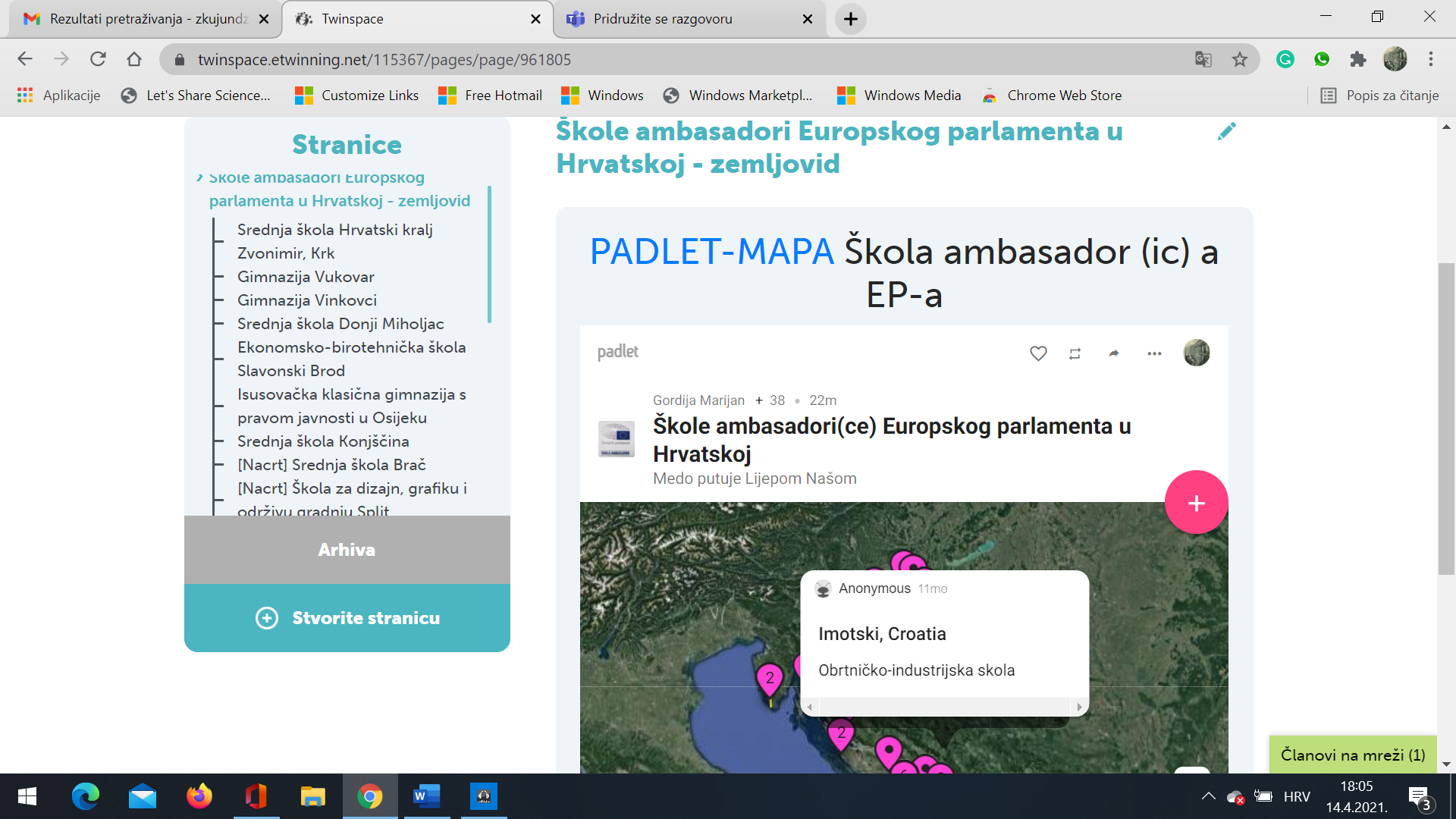Screen dimensions: 1456x819
Task: Bookmark this page with star icon
Action: (x=1240, y=59)
